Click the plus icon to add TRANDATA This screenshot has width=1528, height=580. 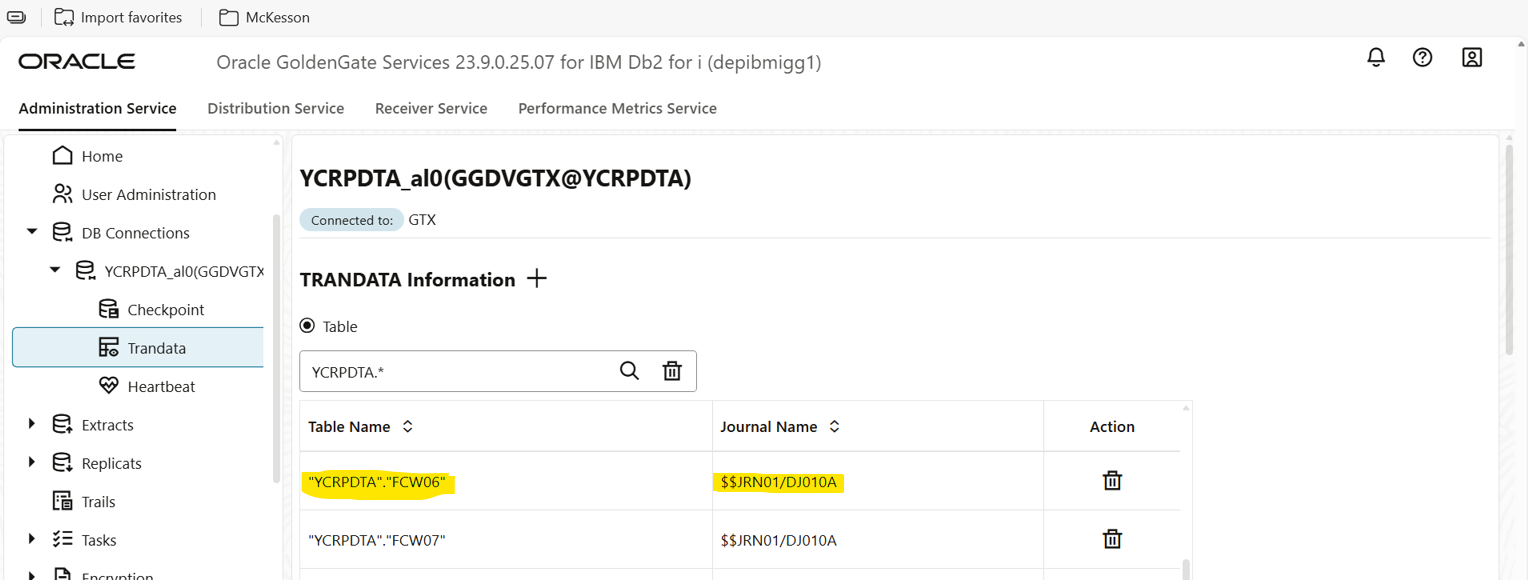pos(537,279)
